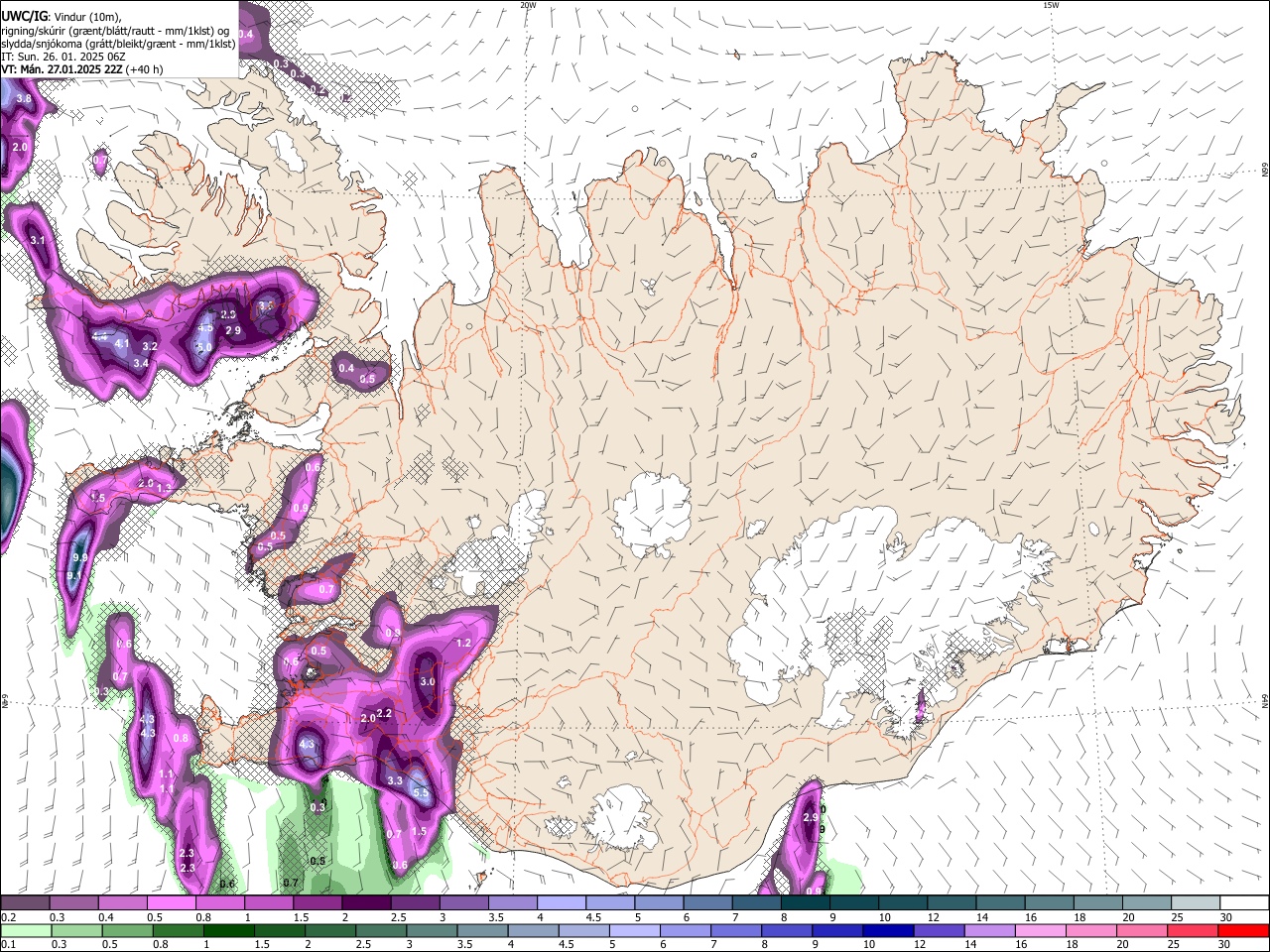Select the 'Vindur (10m)' header text

(x=87, y=16)
